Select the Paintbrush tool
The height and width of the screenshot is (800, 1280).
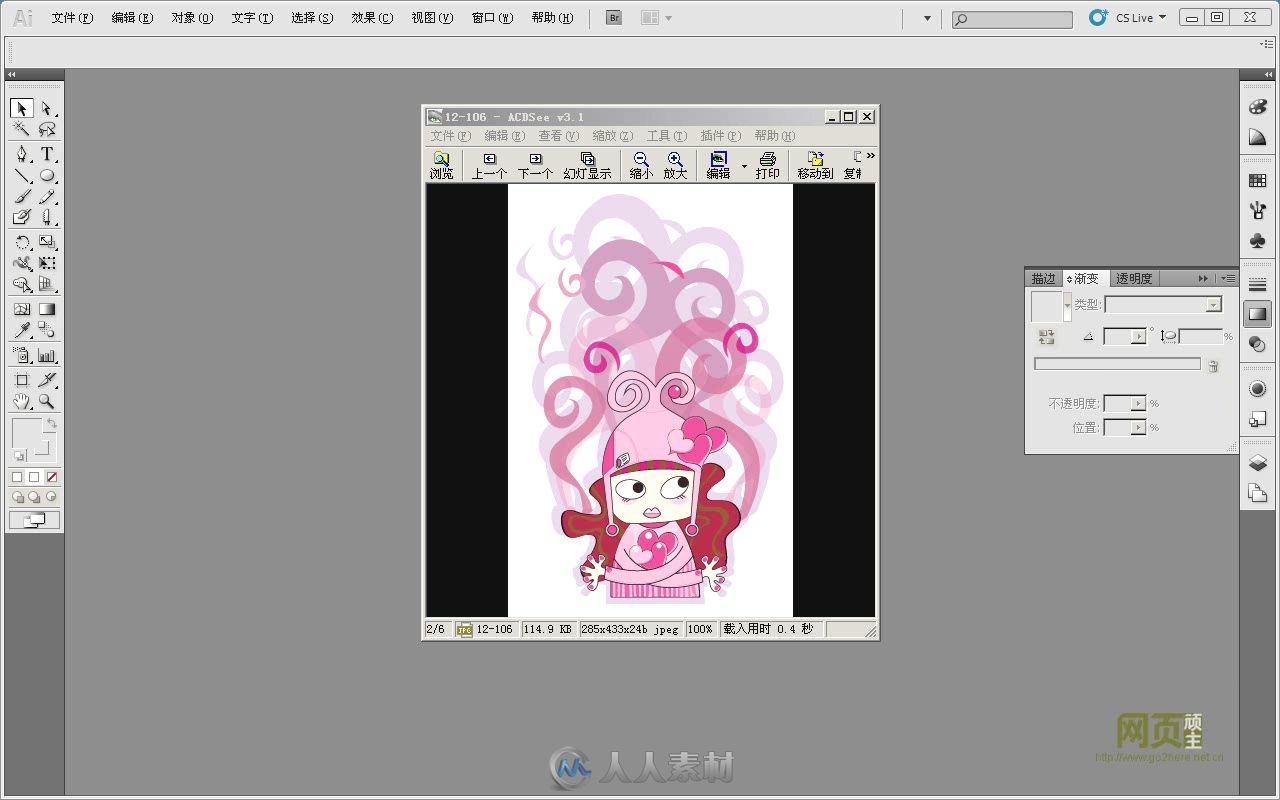(22, 196)
